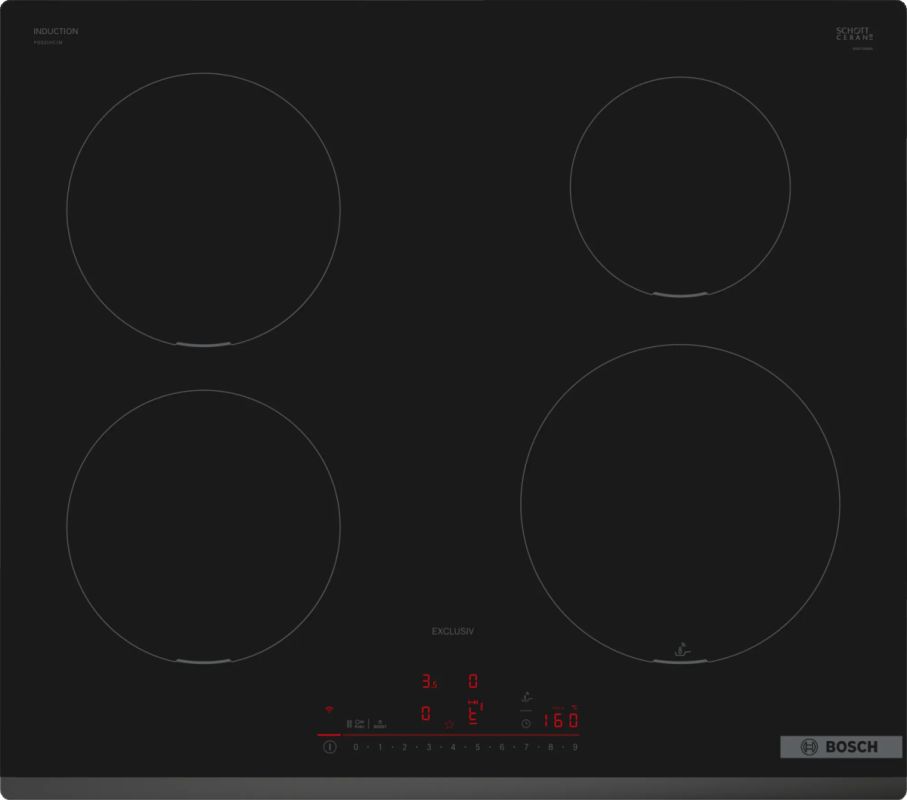The image size is (907, 800).
Task: Tap the frying sensor pan icon
Action: tap(527, 697)
